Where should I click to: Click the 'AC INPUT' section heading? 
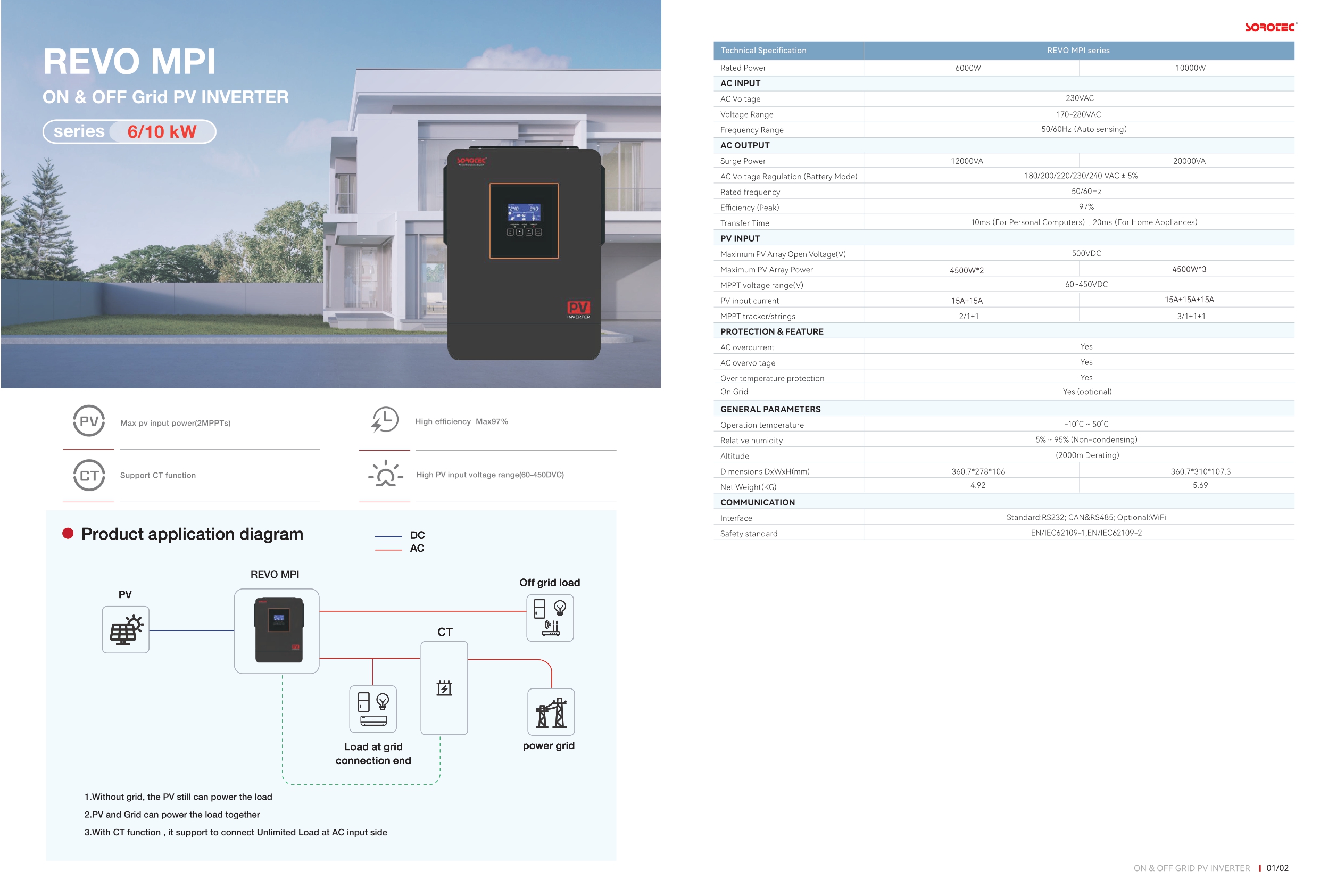pos(740,83)
